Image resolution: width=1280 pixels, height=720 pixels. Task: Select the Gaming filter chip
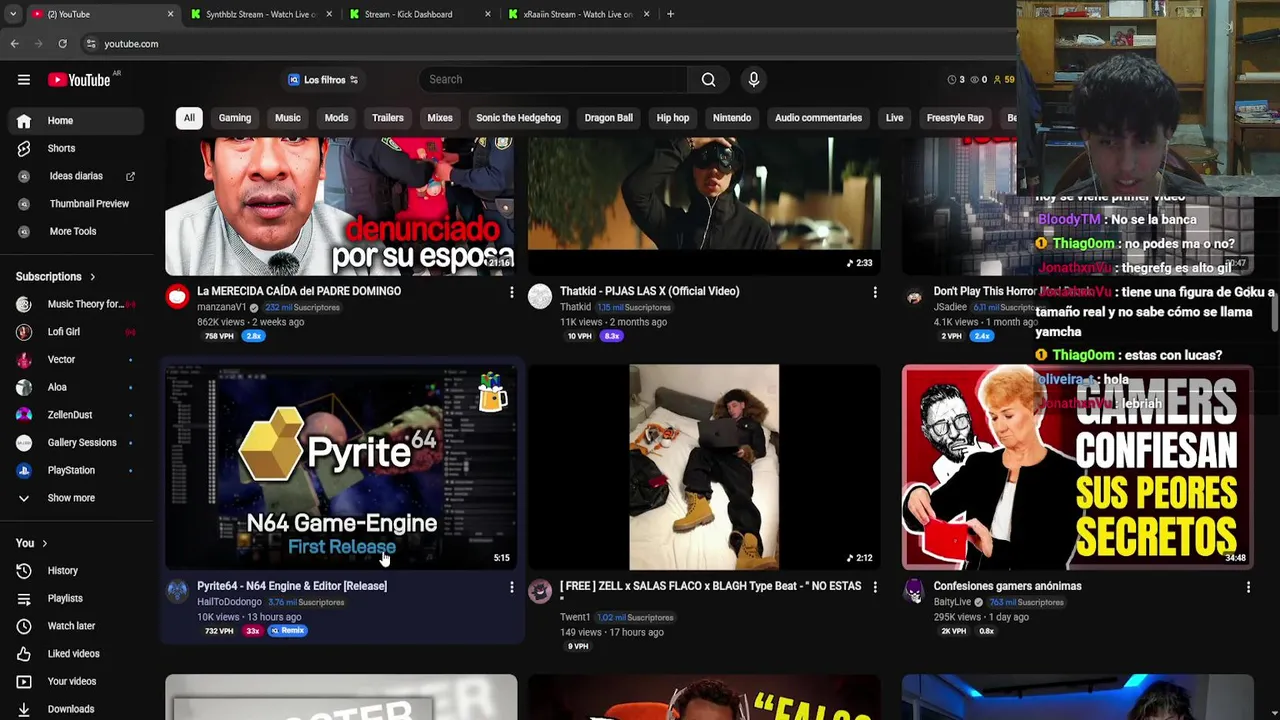[235, 118]
